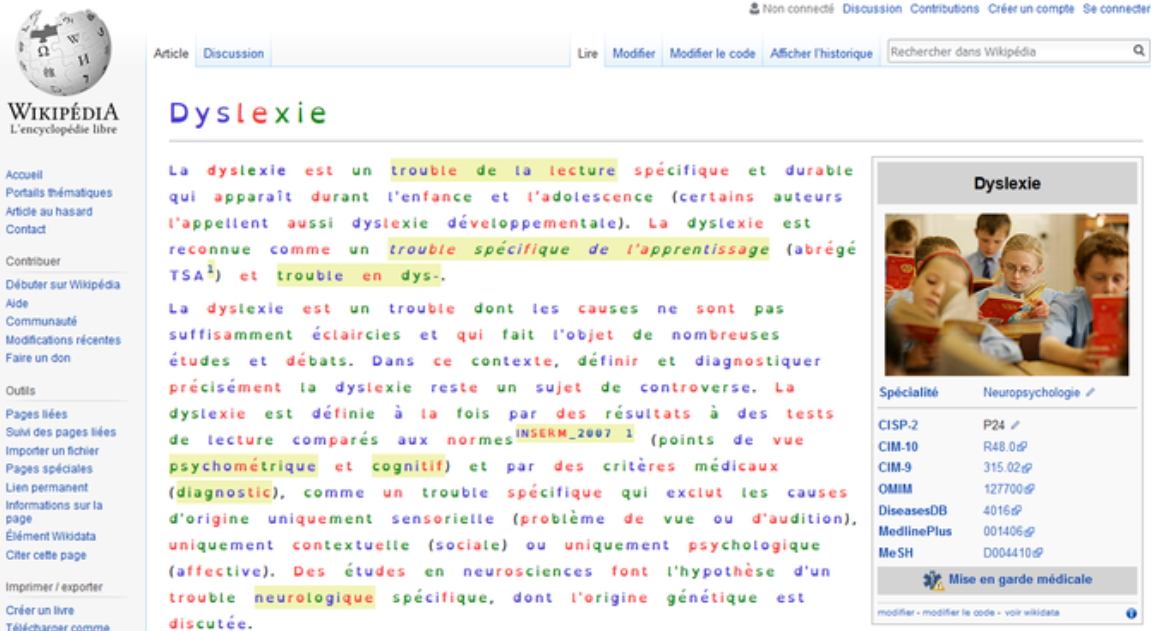Click the user icon beside Non connecté
This screenshot has width=1151, height=631.
point(754,9)
